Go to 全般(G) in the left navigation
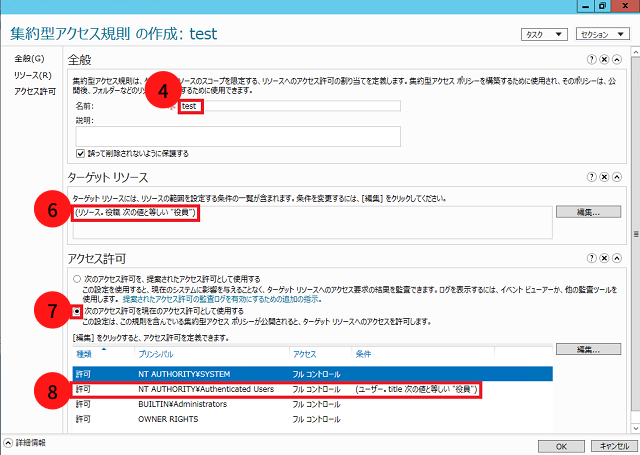 tap(29, 59)
